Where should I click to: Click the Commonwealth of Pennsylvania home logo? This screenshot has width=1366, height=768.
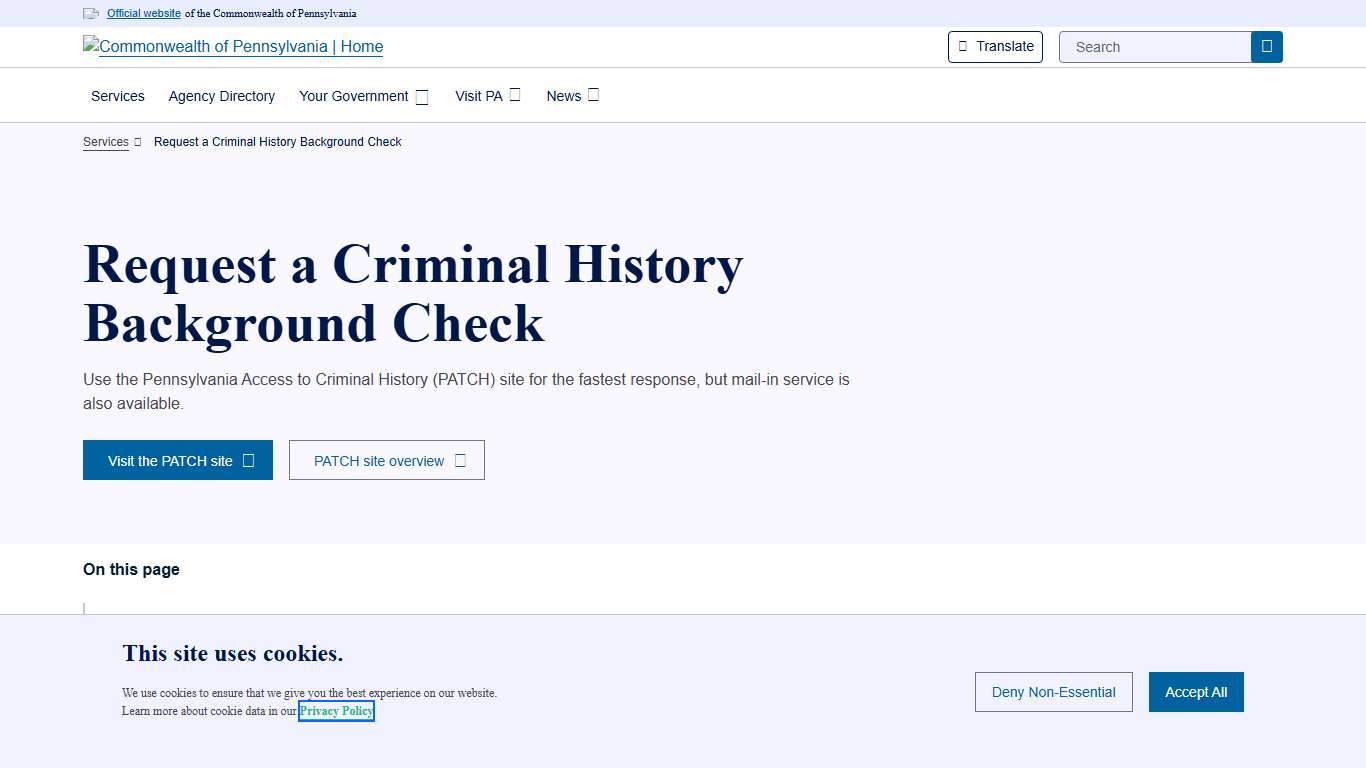[x=232, y=46]
